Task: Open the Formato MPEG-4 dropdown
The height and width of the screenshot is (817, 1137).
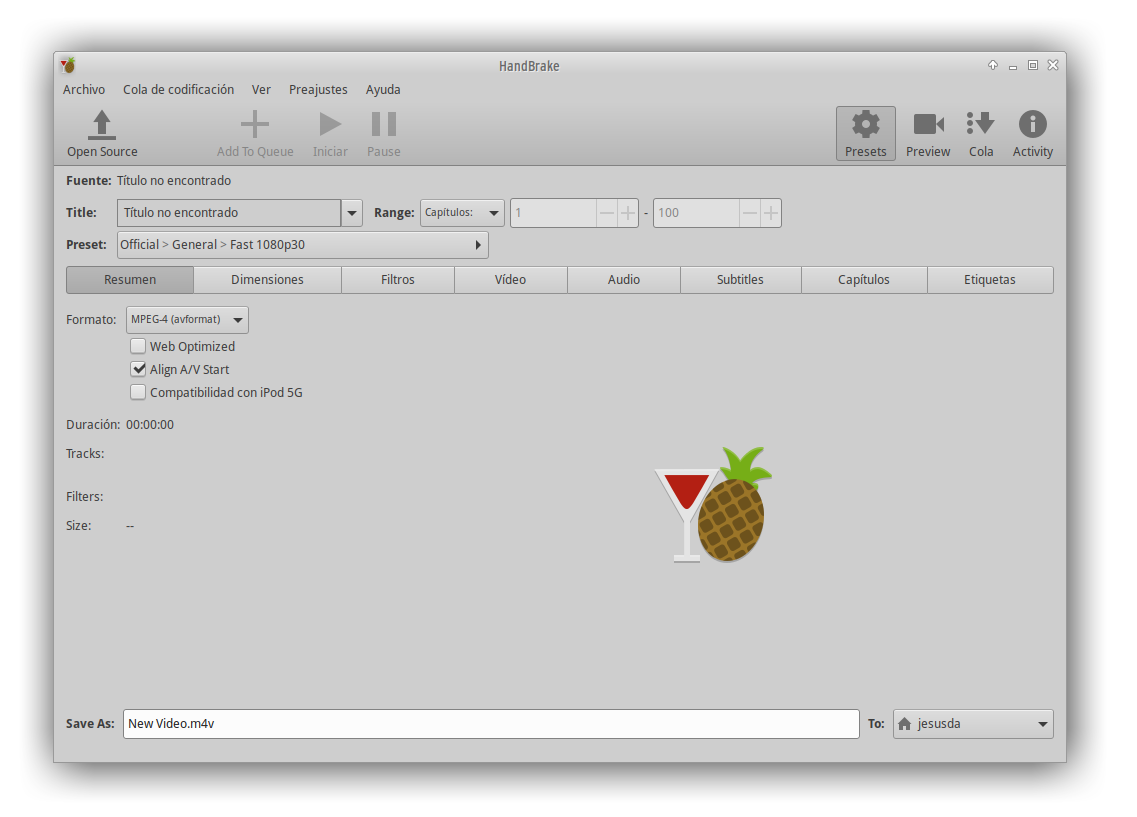Action: click(187, 320)
